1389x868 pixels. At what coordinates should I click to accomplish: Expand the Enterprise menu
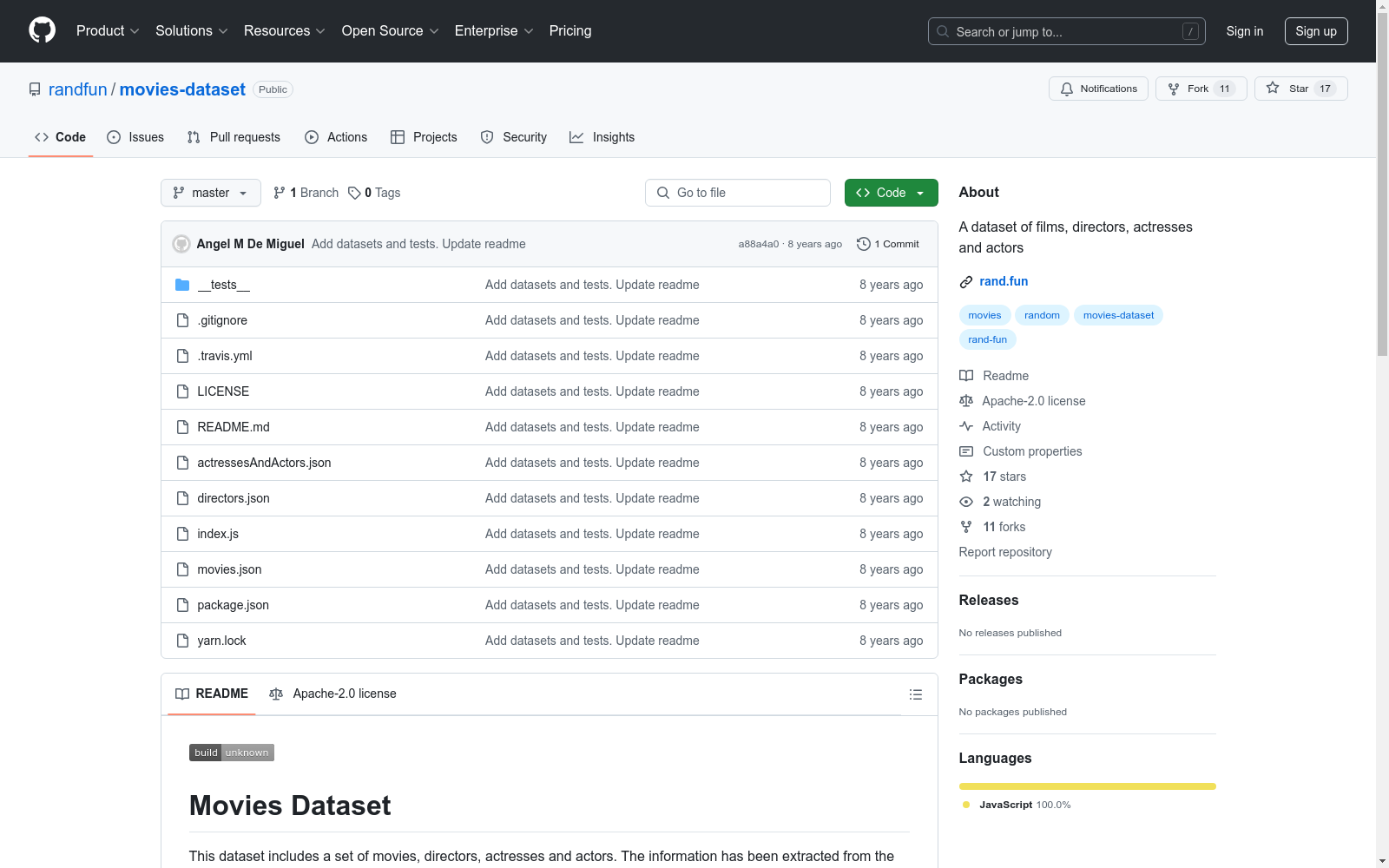[494, 30]
